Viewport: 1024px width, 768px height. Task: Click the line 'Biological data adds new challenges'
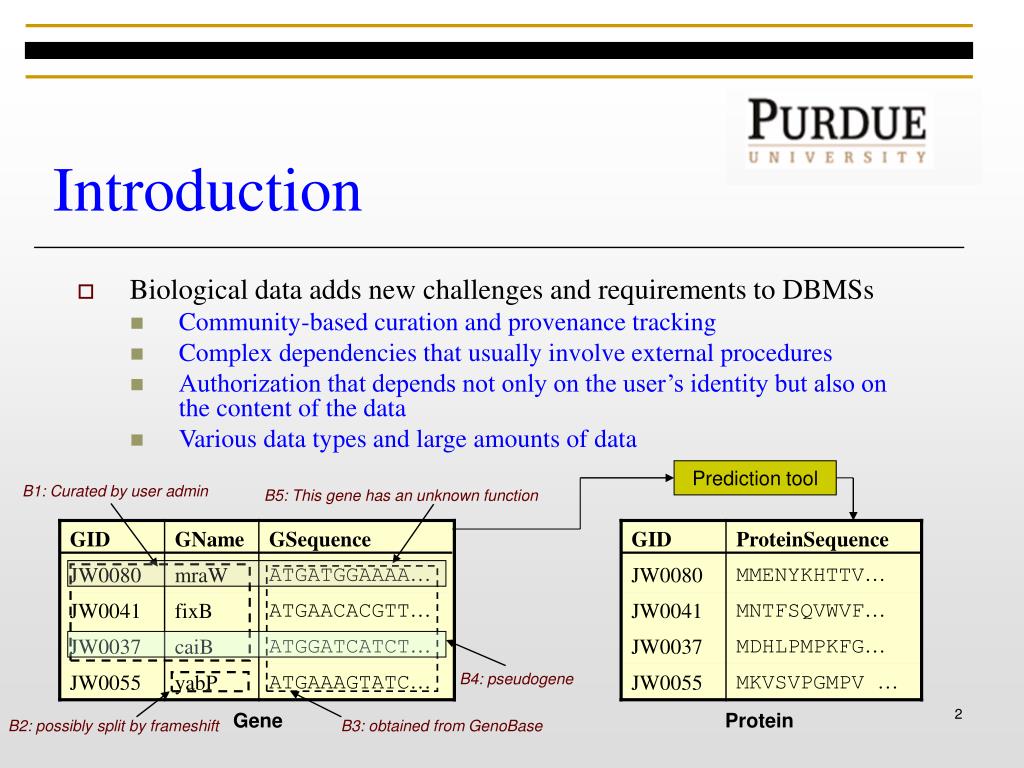[501, 290]
